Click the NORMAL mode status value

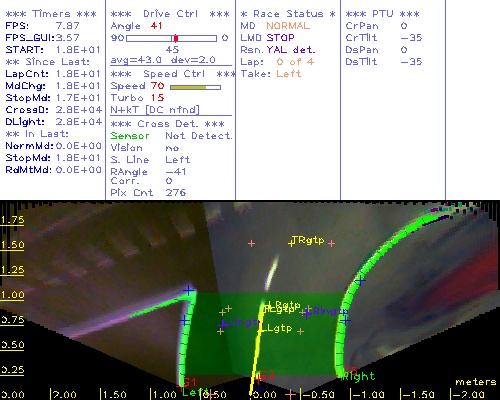288,26
